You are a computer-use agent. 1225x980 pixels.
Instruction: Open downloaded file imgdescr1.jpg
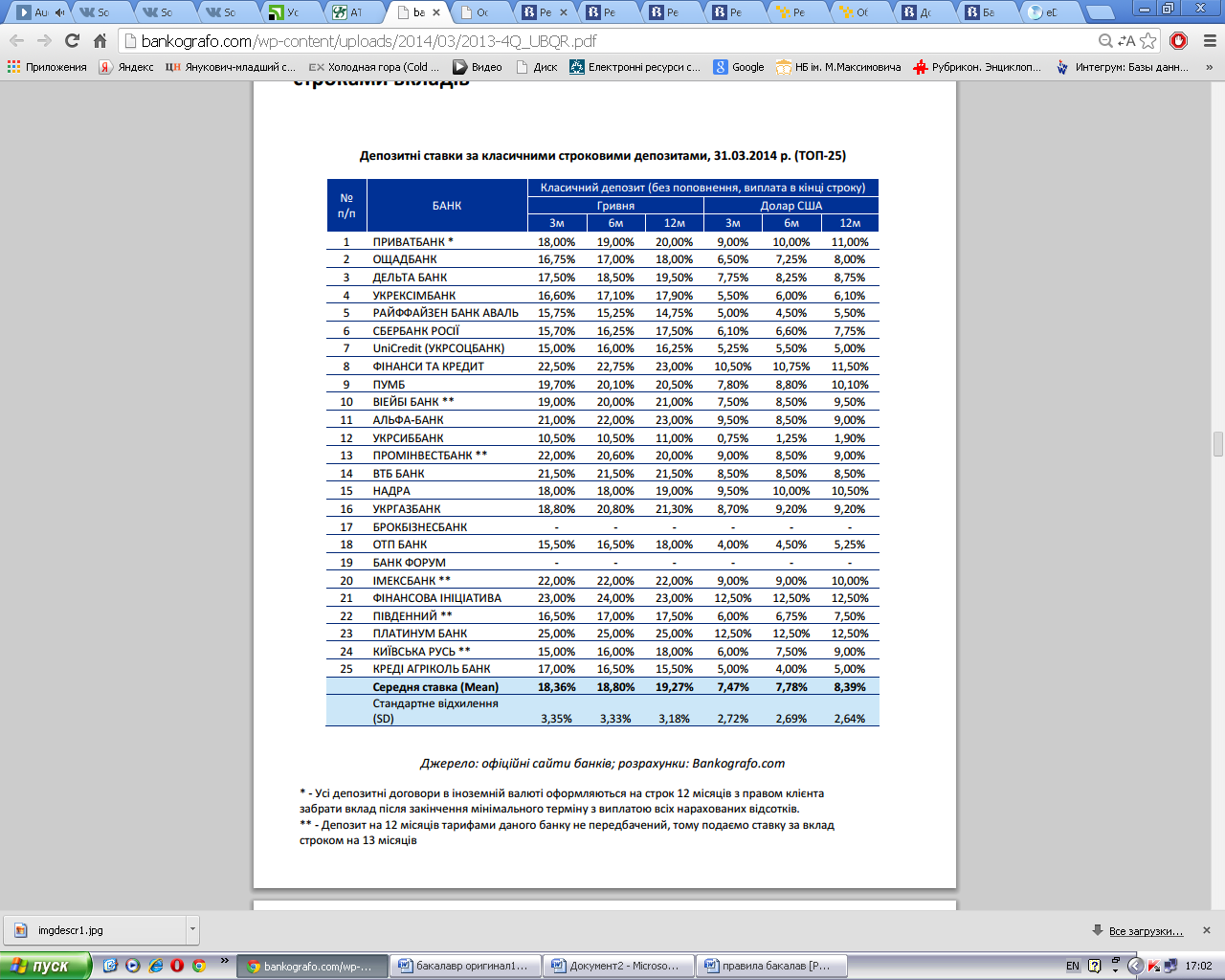point(95,929)
